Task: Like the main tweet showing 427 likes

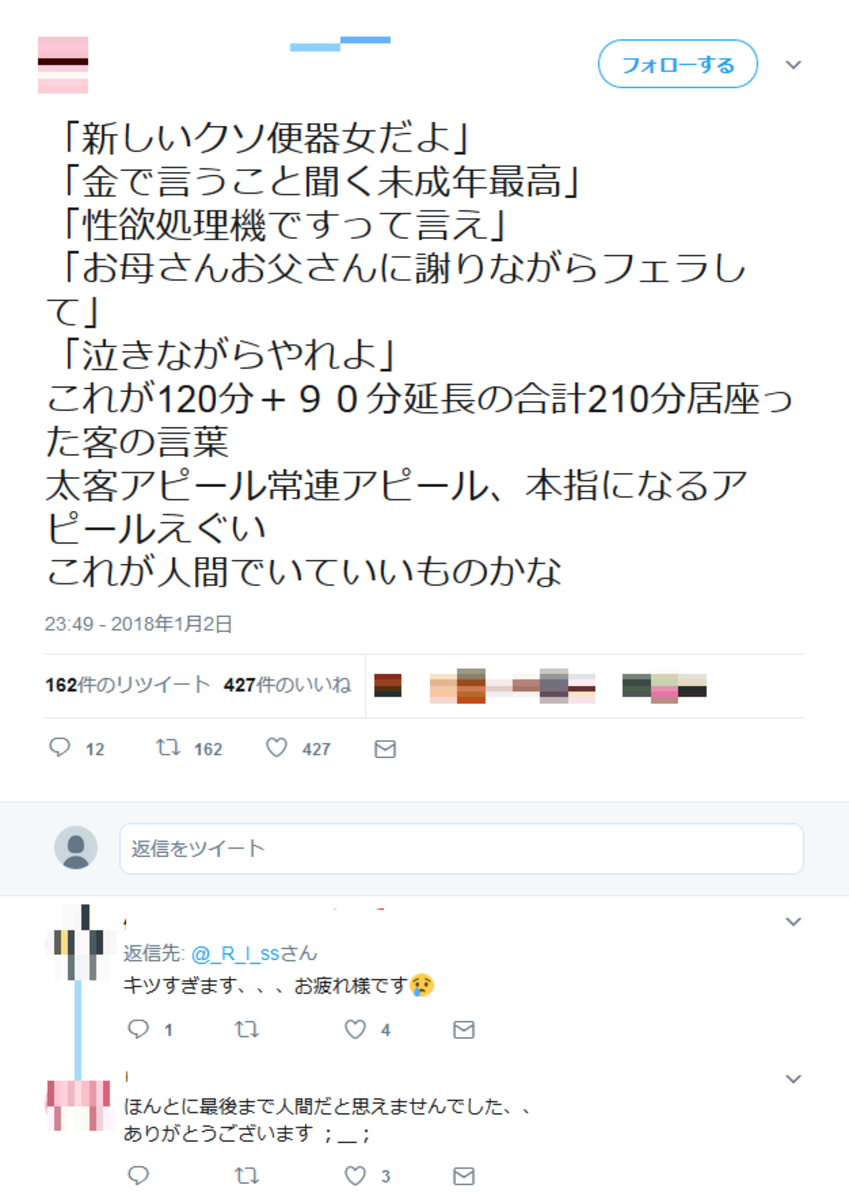Action: point(277,747)
